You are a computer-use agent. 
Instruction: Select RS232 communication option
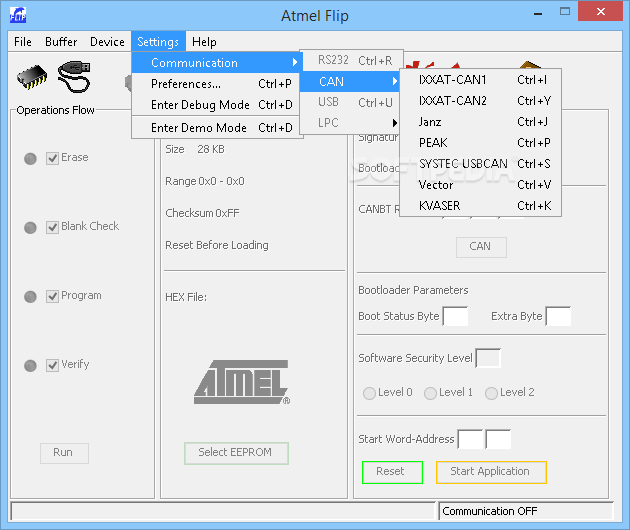pos(351,60)
